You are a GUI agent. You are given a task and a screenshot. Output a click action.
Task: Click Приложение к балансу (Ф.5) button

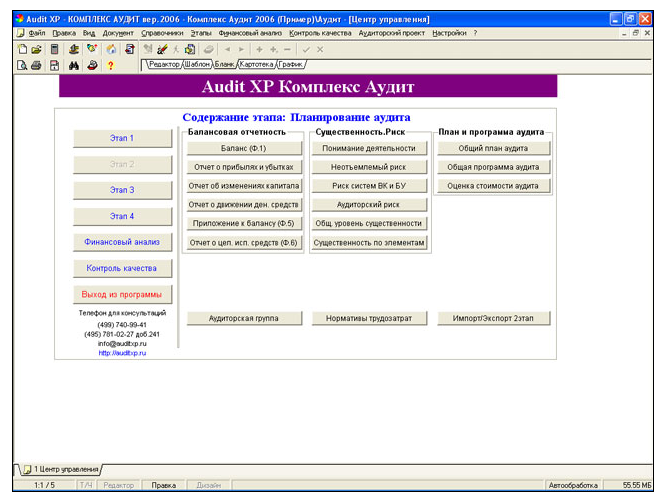[244, 223]
